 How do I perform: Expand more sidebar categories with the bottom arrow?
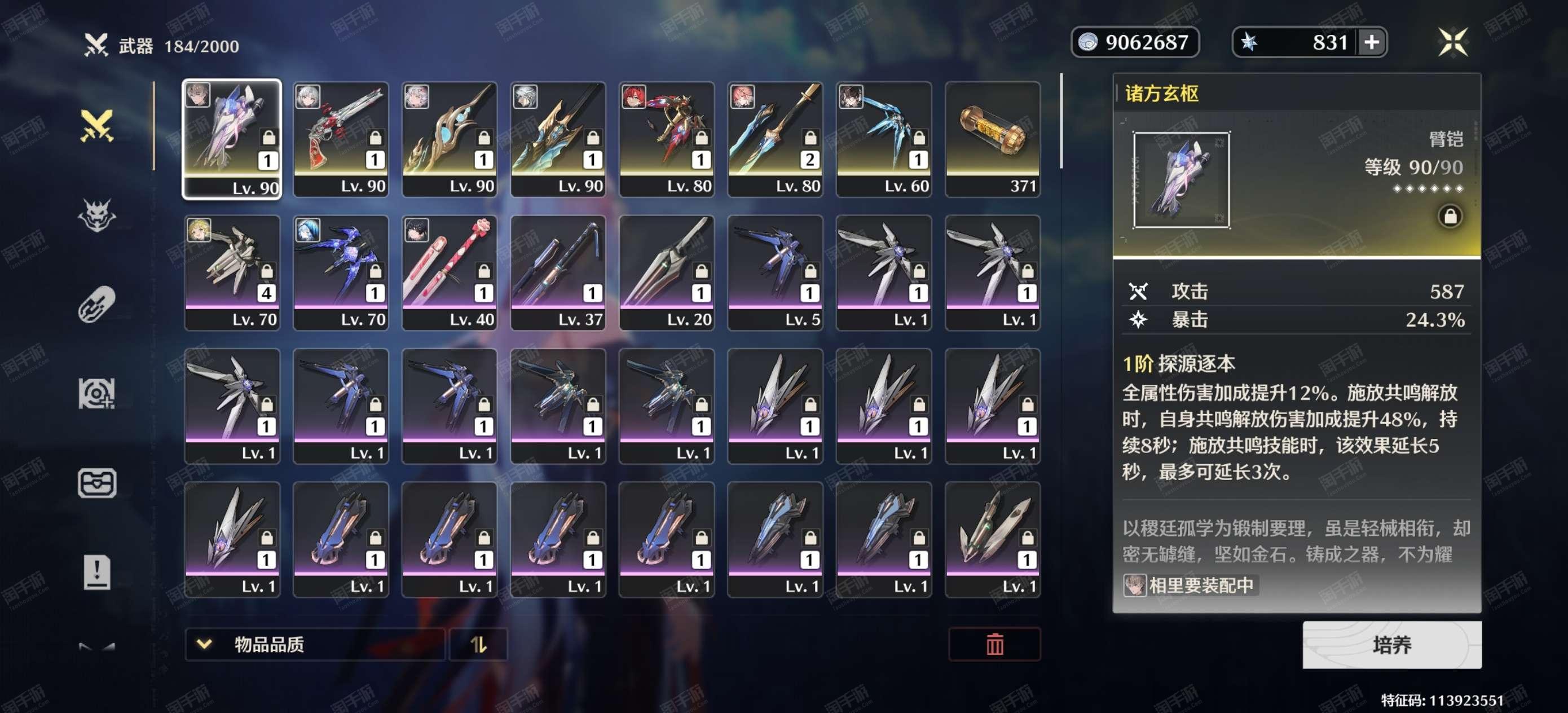coord(97,647)
